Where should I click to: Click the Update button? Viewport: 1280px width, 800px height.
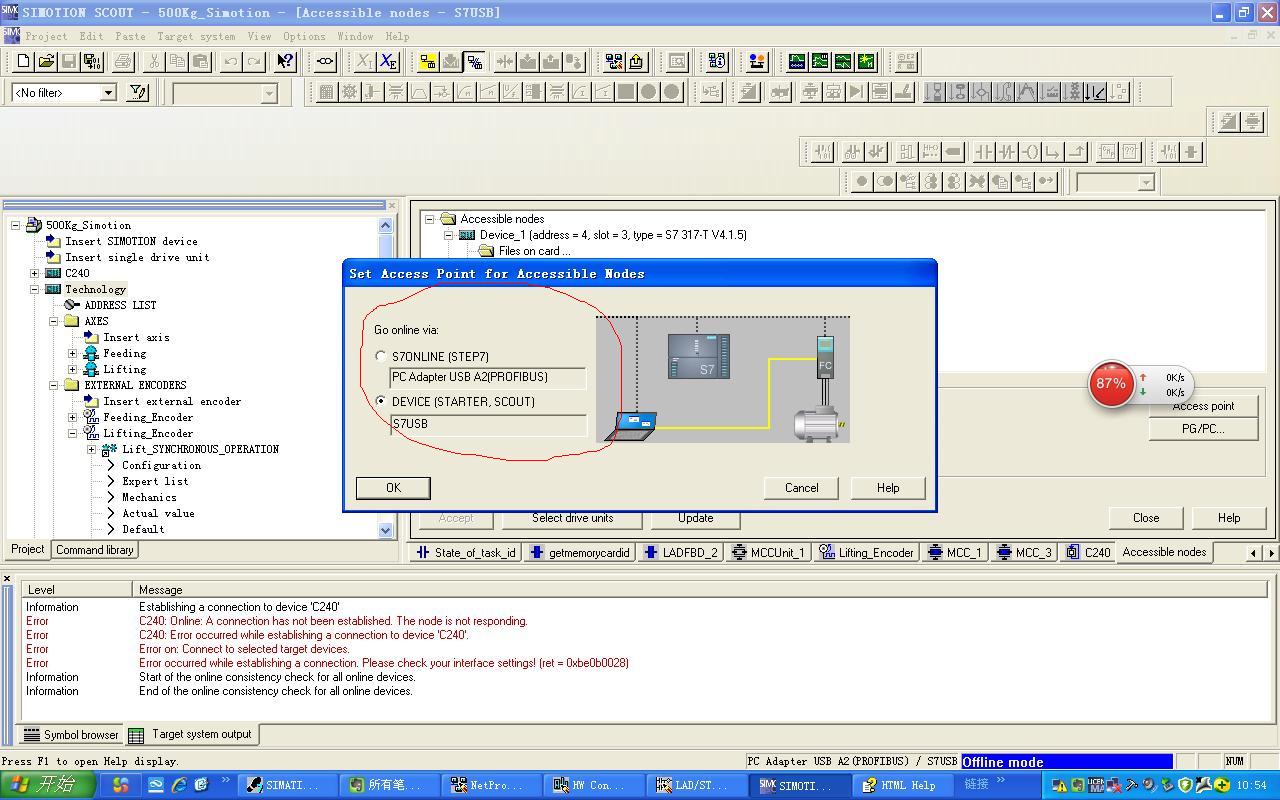click(695, 518)
